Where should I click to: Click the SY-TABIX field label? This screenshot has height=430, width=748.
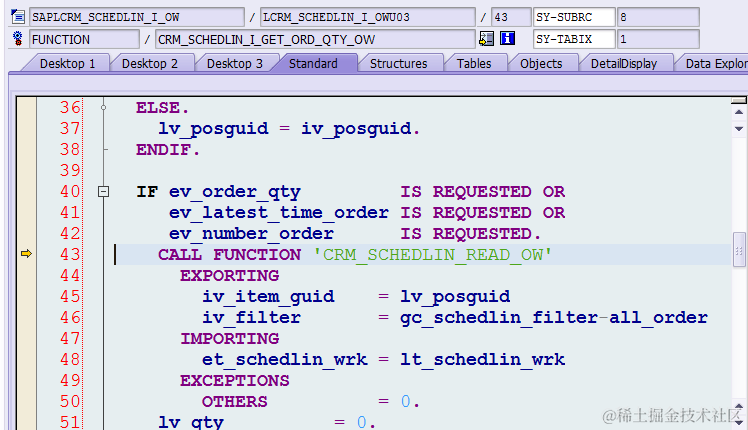(574, 39)
